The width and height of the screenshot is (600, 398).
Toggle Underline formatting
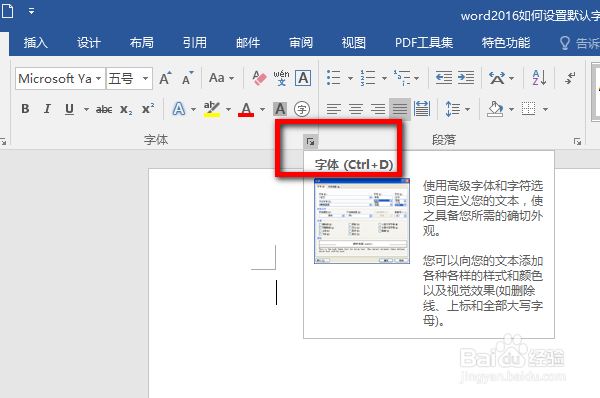tap(69, 109)
